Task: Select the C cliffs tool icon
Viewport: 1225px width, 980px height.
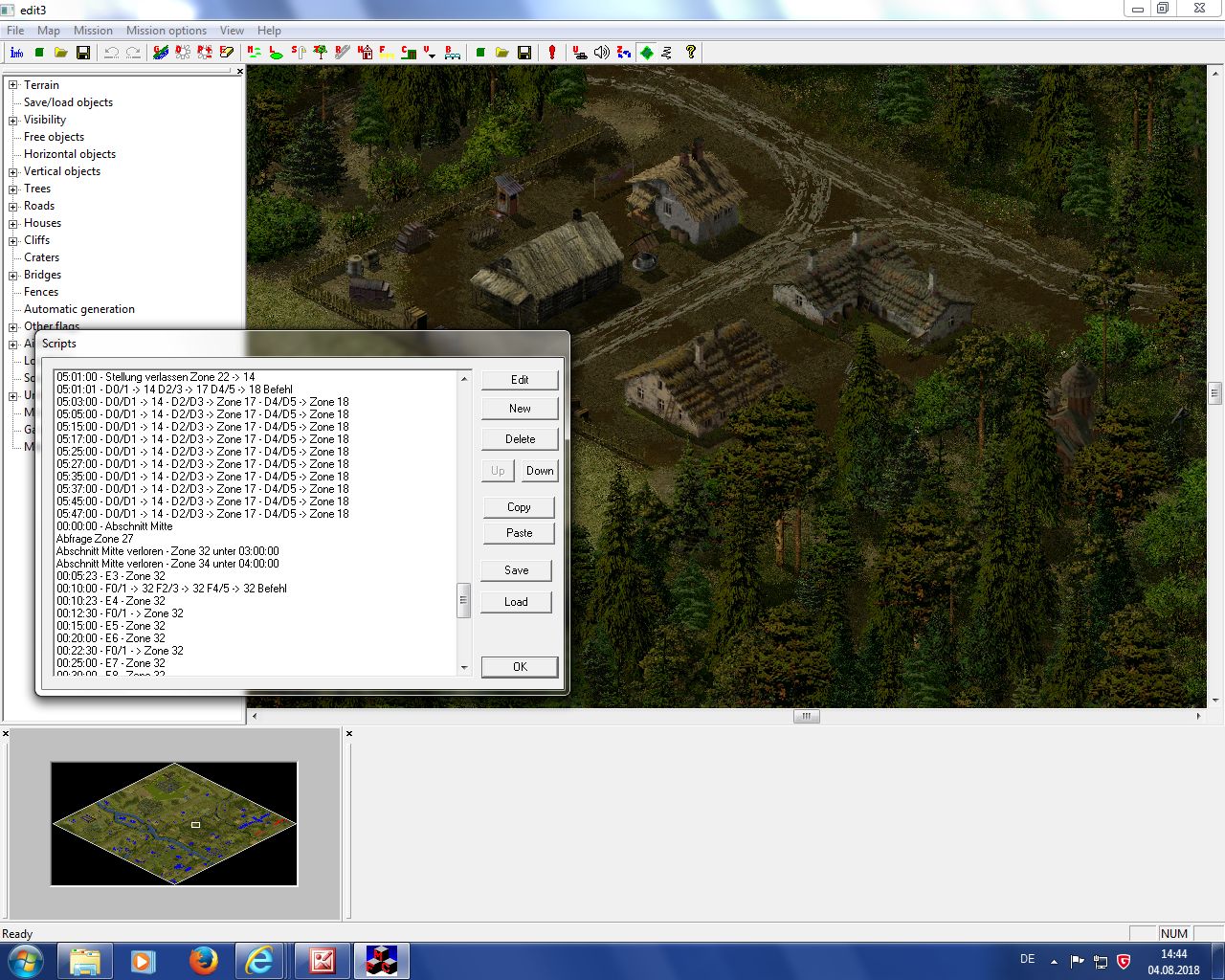Action: tap(409, 53)
